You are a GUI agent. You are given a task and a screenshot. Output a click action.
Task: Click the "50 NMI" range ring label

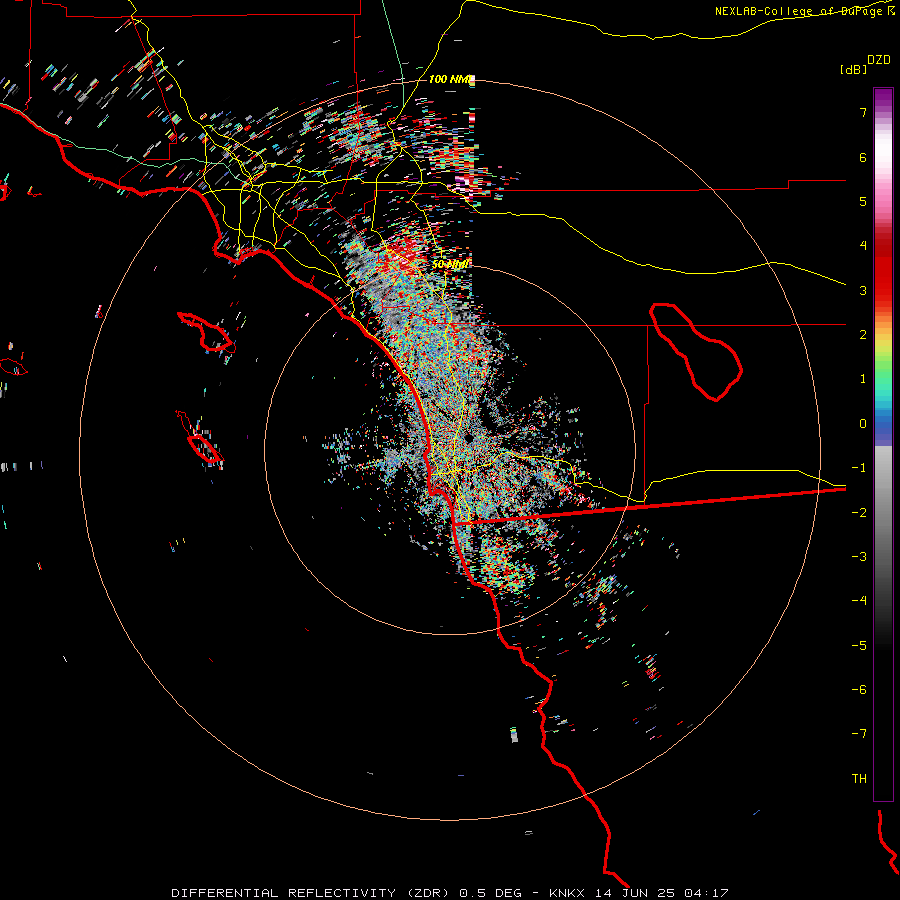click(x=451, y=264)
